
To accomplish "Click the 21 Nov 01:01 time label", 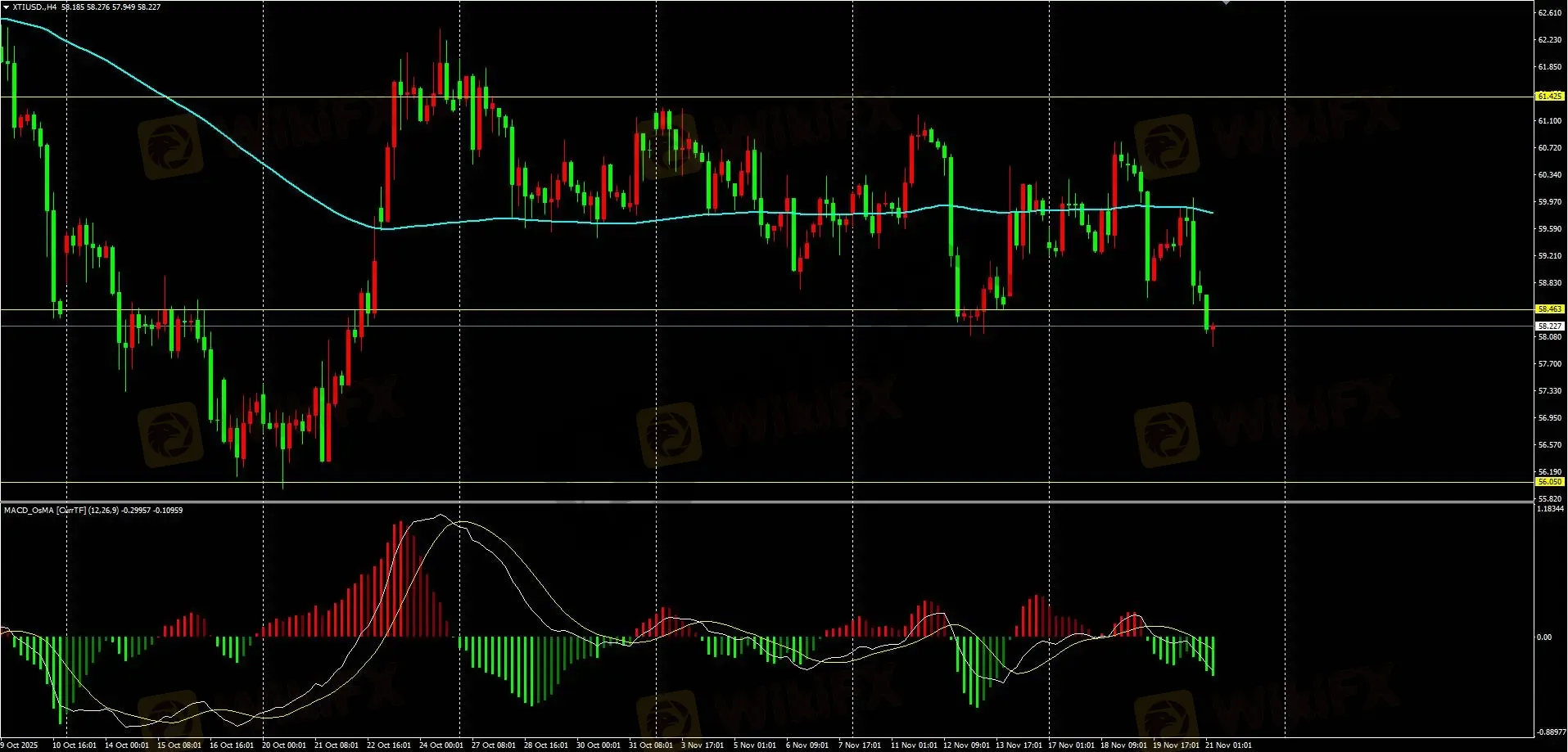I will pyautogui.click(x=1228, y=745).
